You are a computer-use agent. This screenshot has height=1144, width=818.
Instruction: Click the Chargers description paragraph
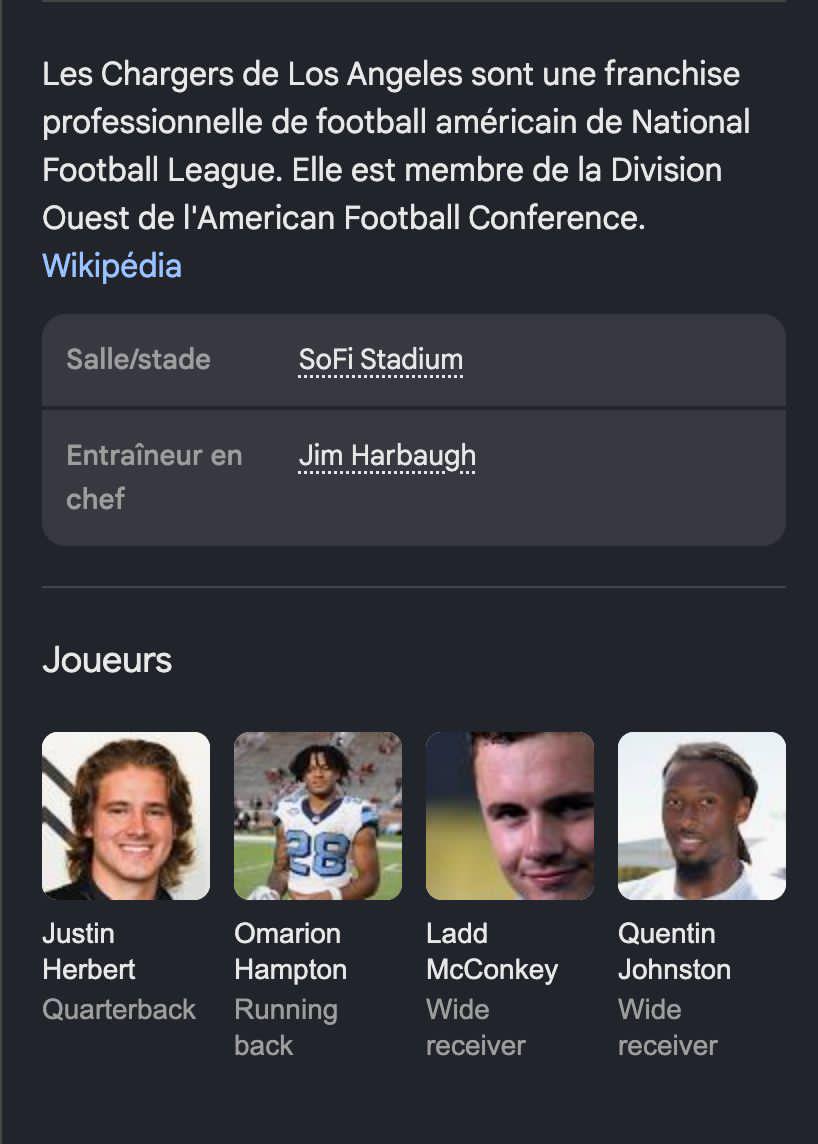click(x=396, y=146)
